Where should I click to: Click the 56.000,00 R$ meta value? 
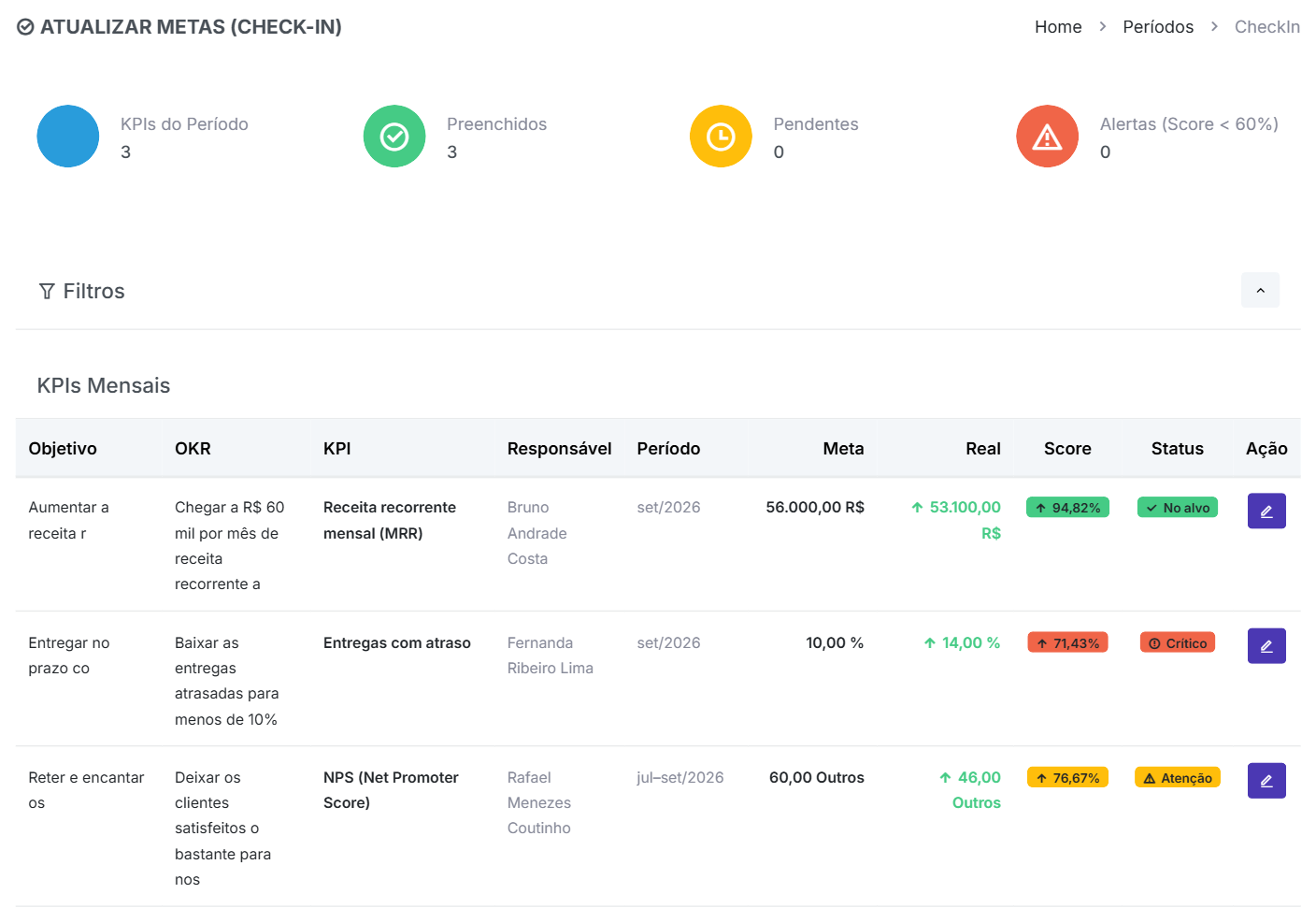click(x=815, y=507)
